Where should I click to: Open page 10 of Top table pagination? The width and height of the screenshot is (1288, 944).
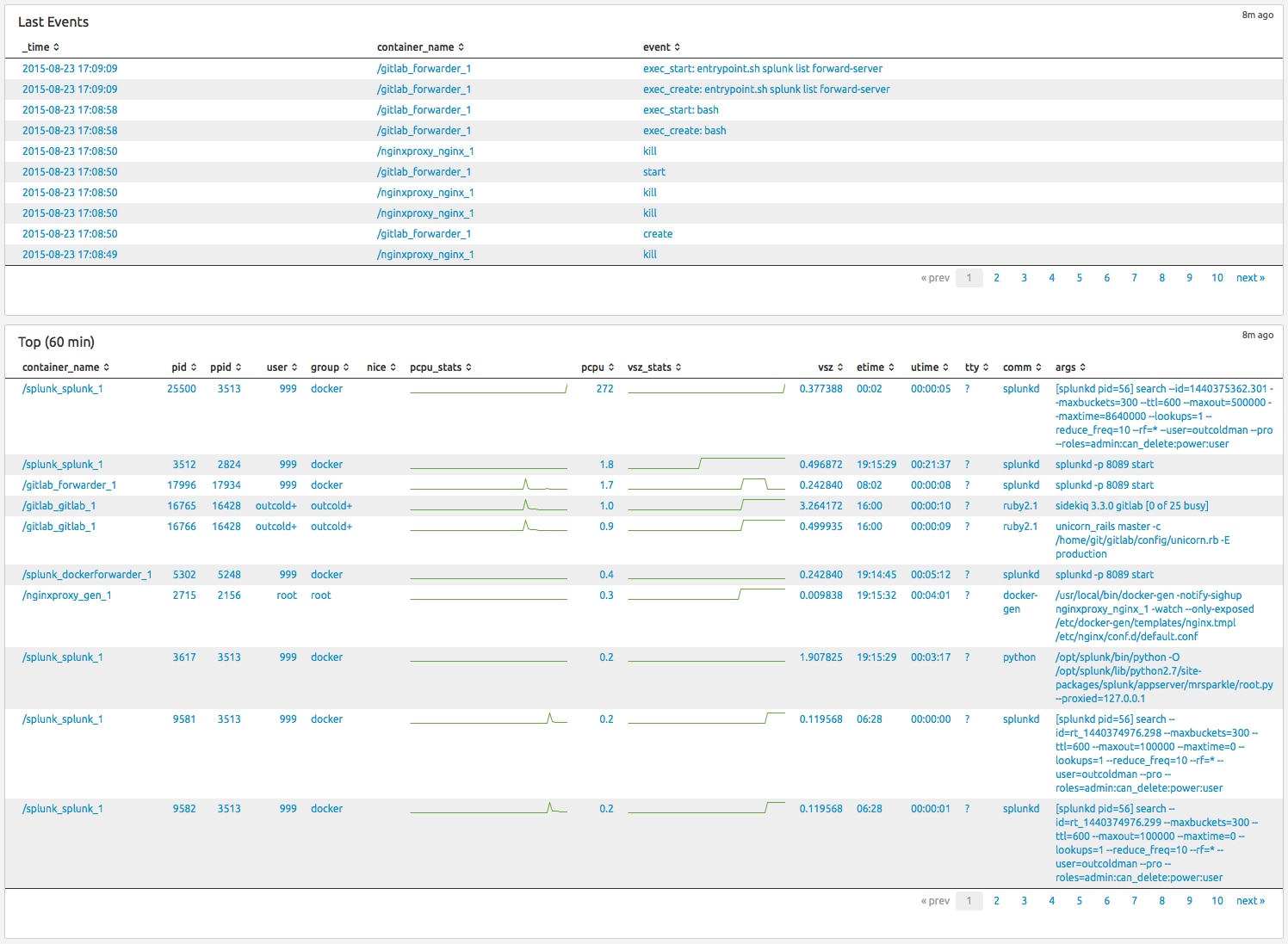[1217, 901]
